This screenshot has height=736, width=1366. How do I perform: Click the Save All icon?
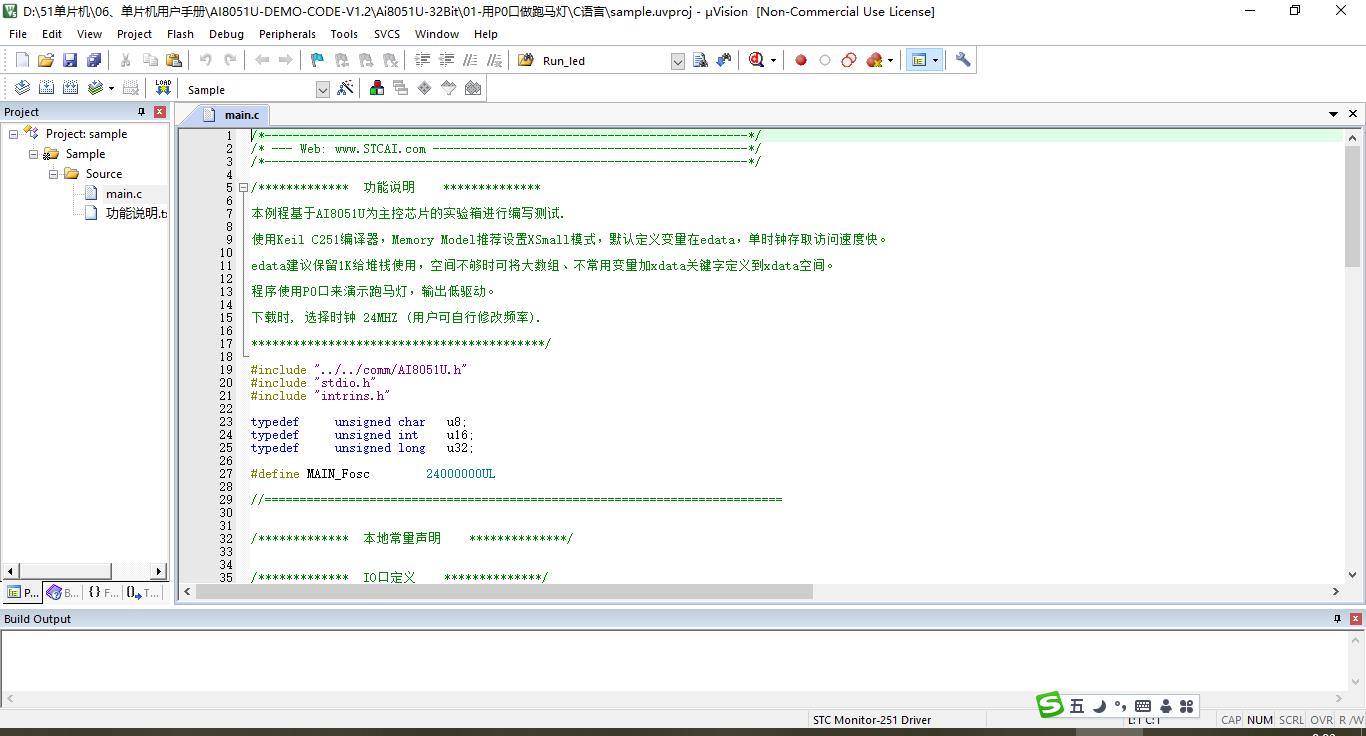coord(94,60)
